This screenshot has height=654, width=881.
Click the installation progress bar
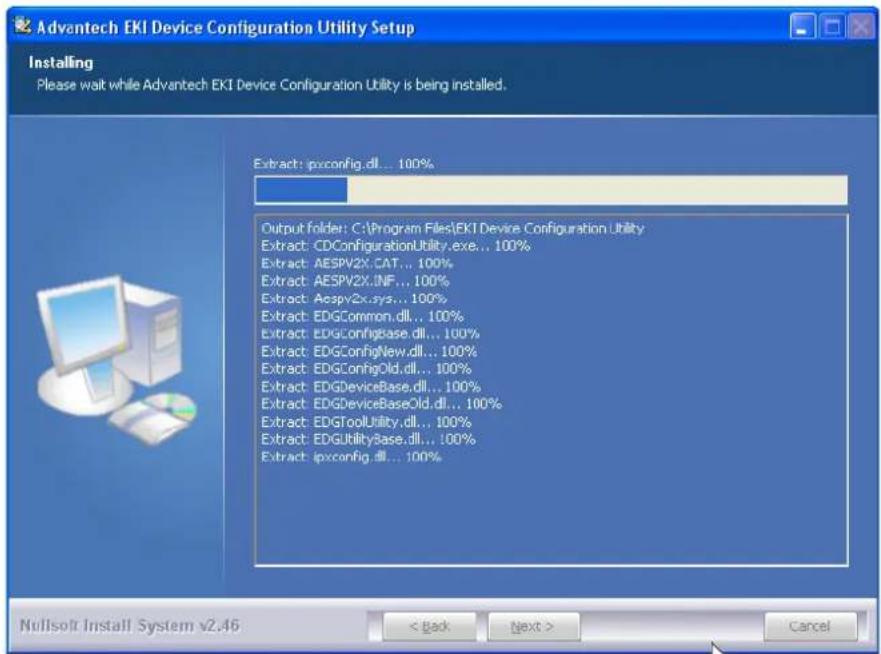[x=551, y=190]
